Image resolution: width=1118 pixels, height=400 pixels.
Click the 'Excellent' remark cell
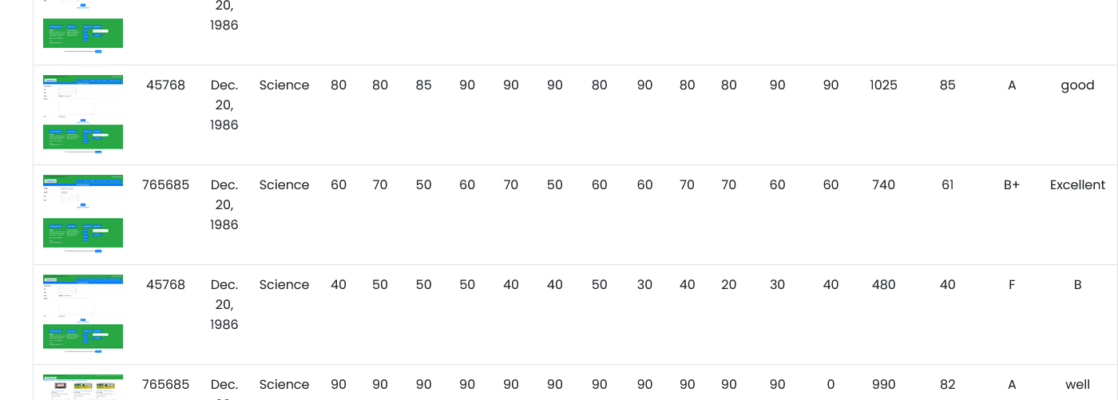[x=1077, y=185]
